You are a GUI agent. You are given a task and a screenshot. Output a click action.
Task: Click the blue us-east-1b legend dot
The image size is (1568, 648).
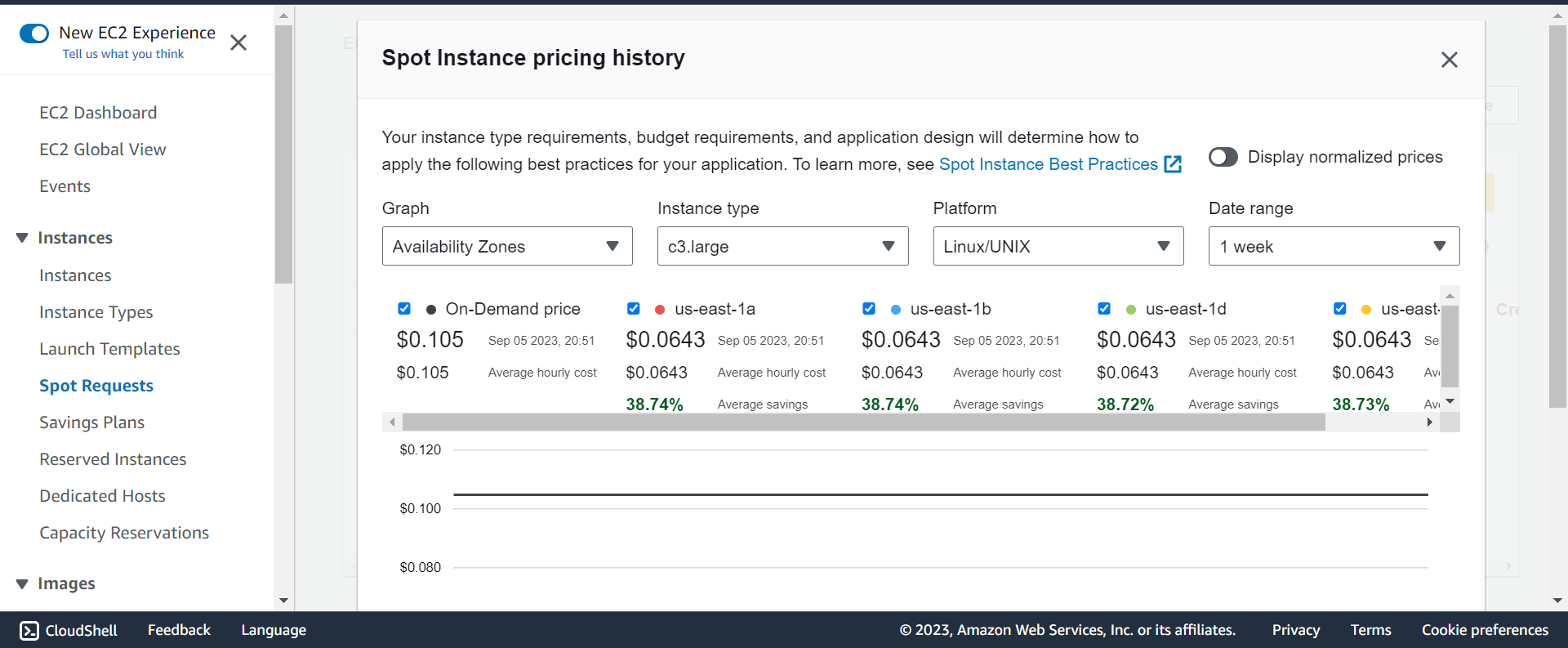click(896, 310)
